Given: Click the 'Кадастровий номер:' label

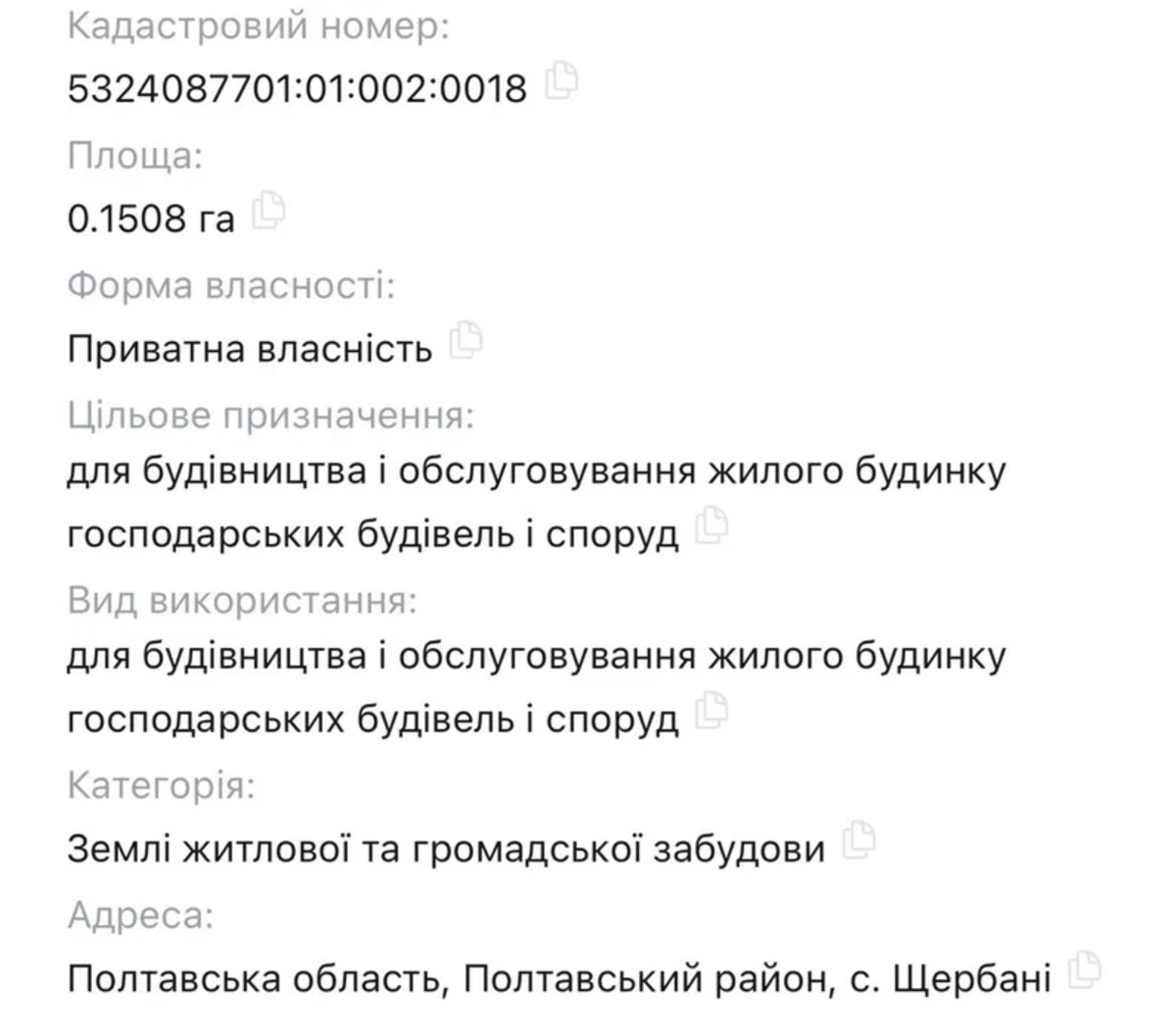Looking at the screenshot, I should pos(259,26).
